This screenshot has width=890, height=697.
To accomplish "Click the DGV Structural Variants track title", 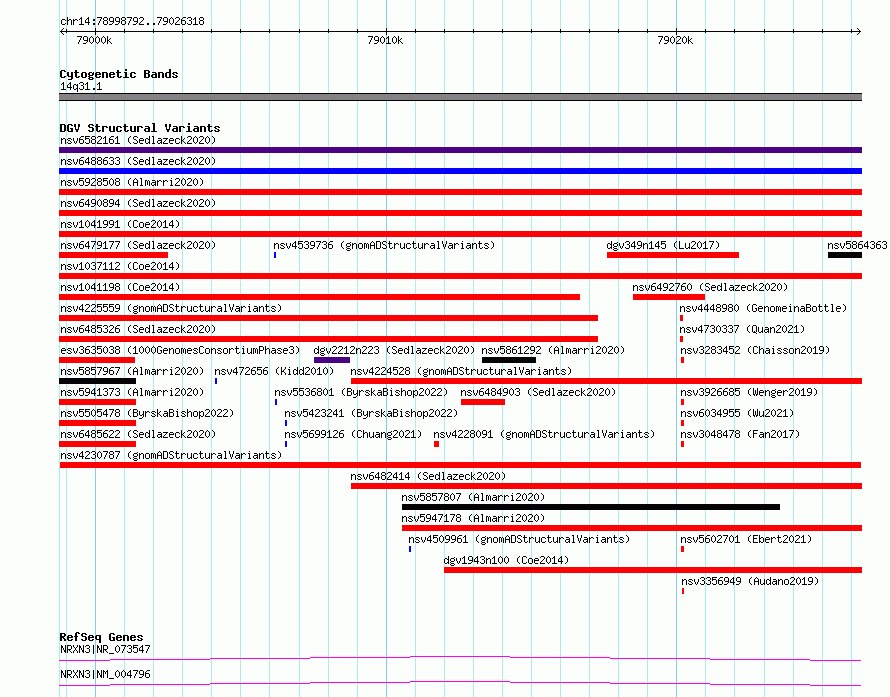I will (140, 128).
